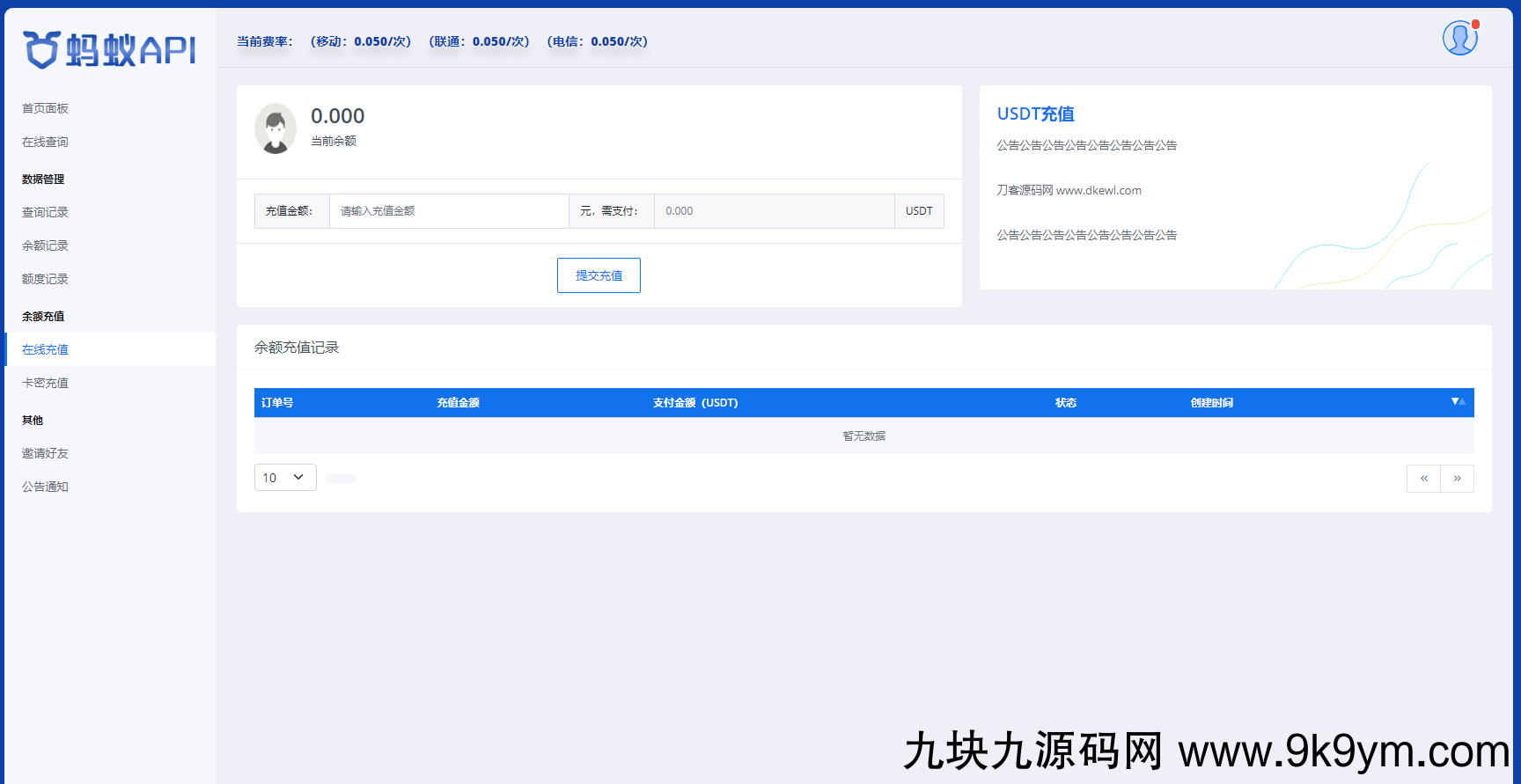The image size is (1521, 784).
Task: Open 在线查询 in the sidebar
Action: coord(45,142)
